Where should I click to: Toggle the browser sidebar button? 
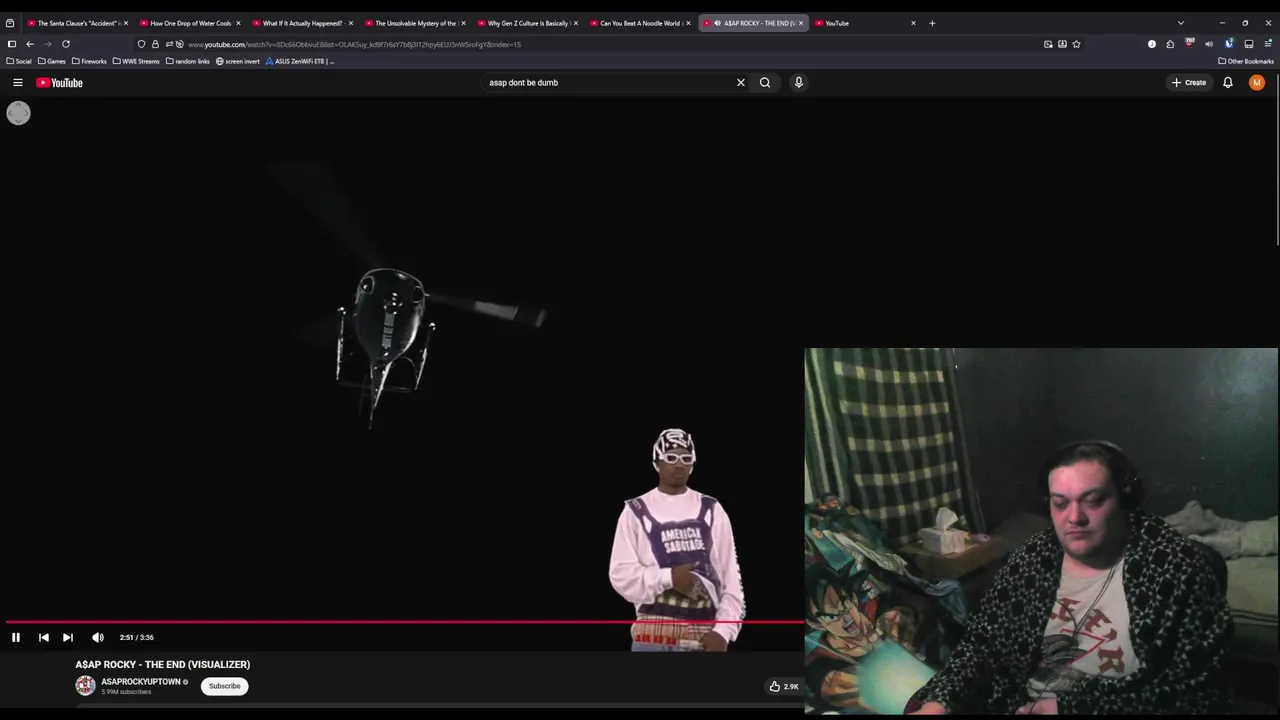(x=12, y=44)
